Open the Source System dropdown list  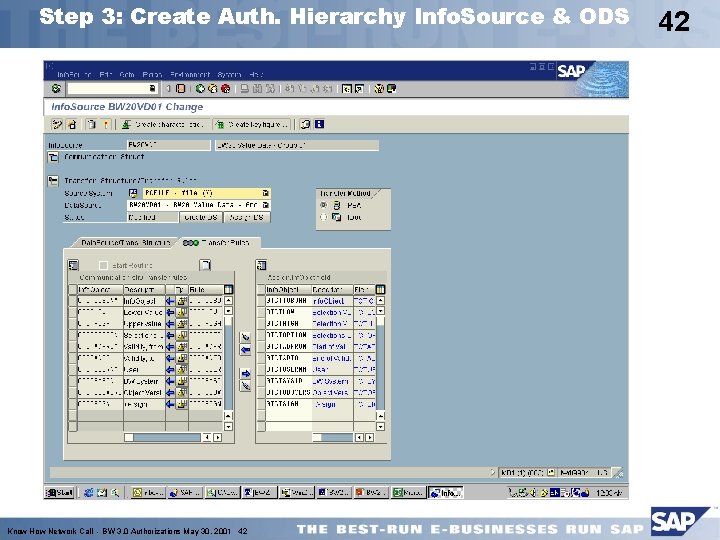265,193
